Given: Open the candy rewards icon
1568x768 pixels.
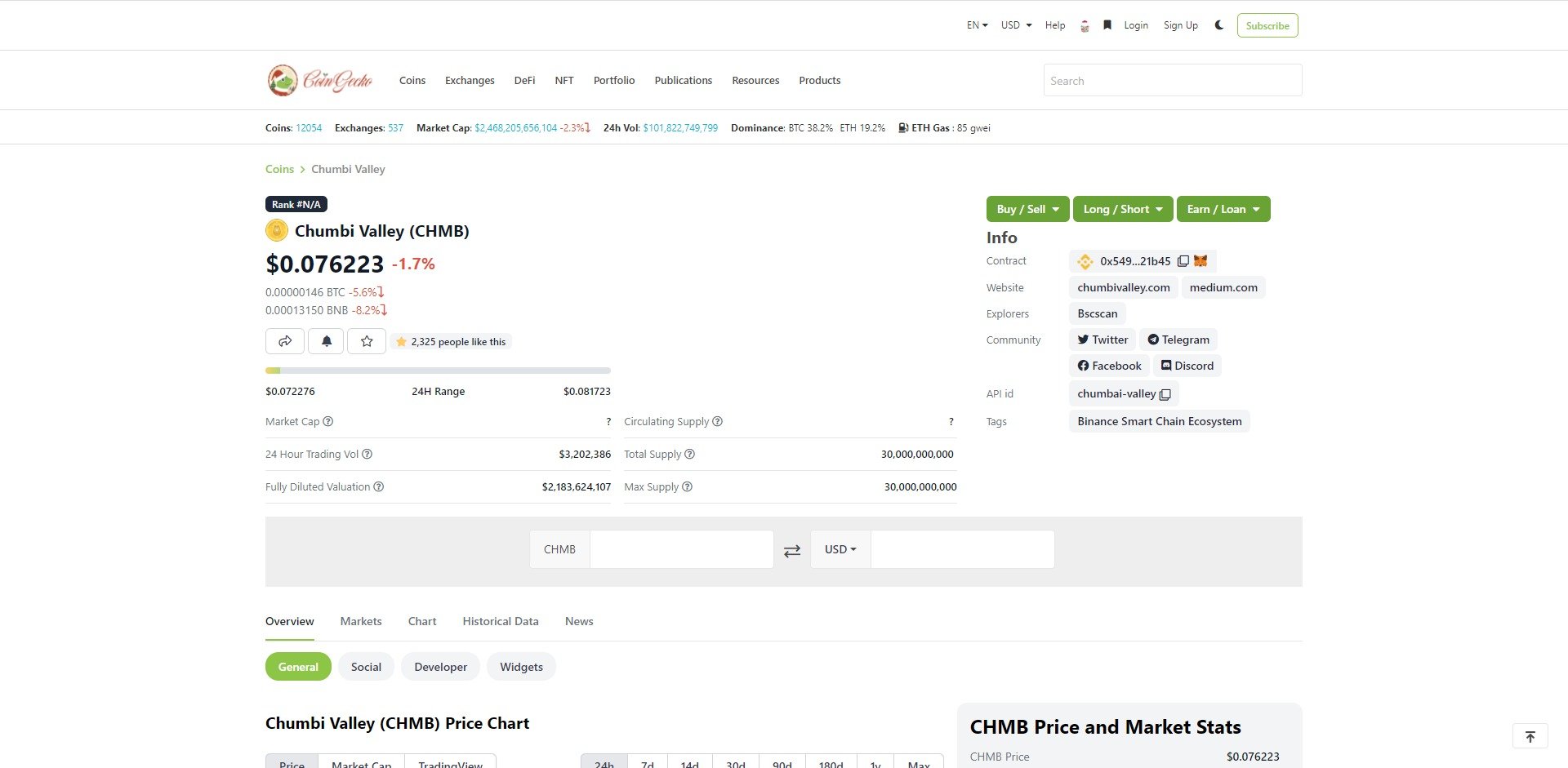Looking at the screenshot, I should click(1084, 25).
